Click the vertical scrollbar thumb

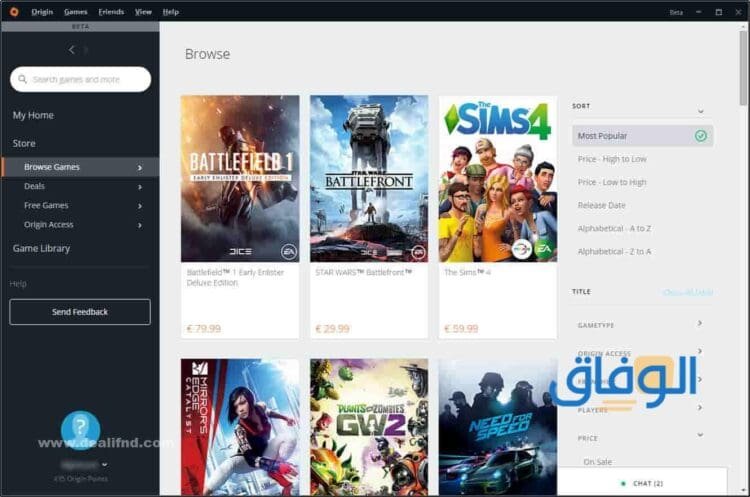[x=743, y=67]
